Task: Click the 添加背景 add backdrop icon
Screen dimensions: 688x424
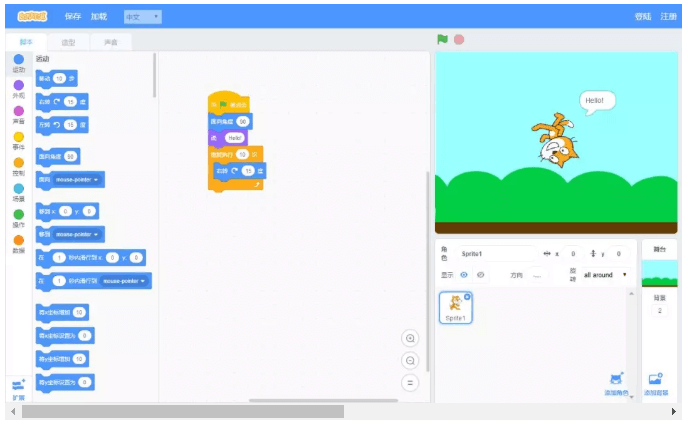Action: 656,379
